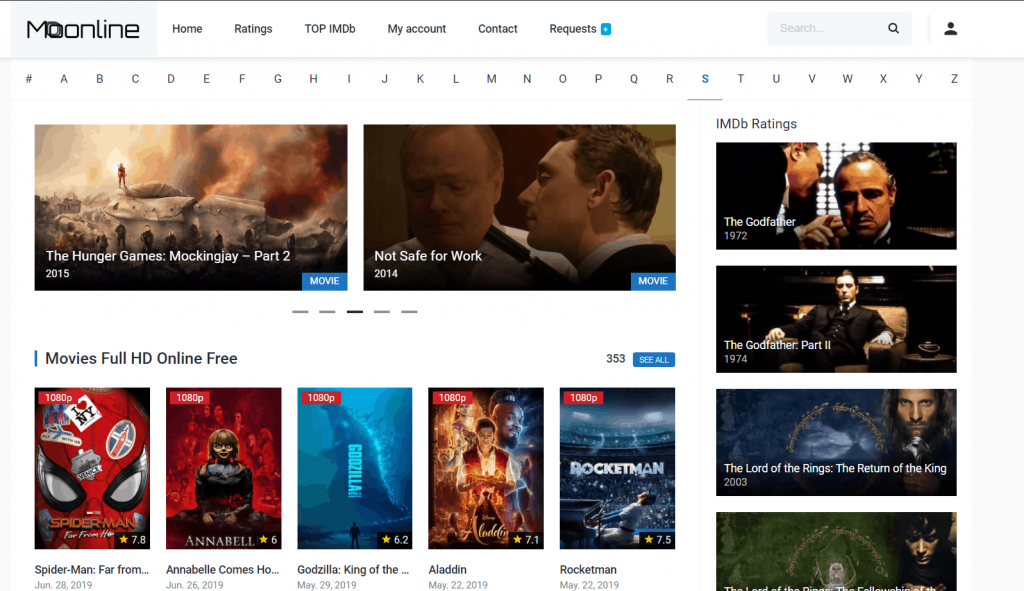1024x591 pixels.
Task: Filter titles by letter E
Action: pyautogui.click(x=206, y=79)
